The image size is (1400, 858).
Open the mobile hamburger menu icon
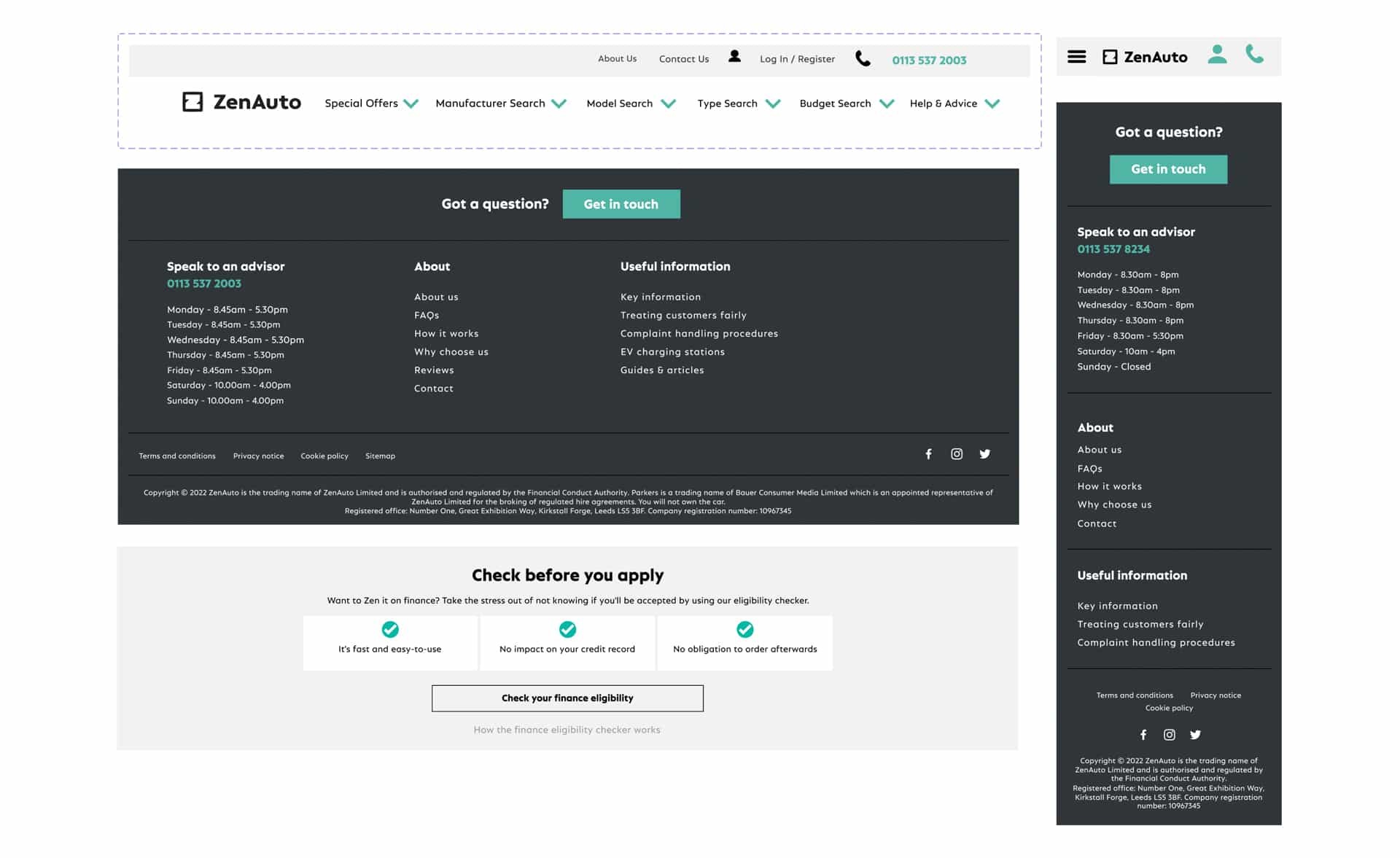(x=1076, y=57)
